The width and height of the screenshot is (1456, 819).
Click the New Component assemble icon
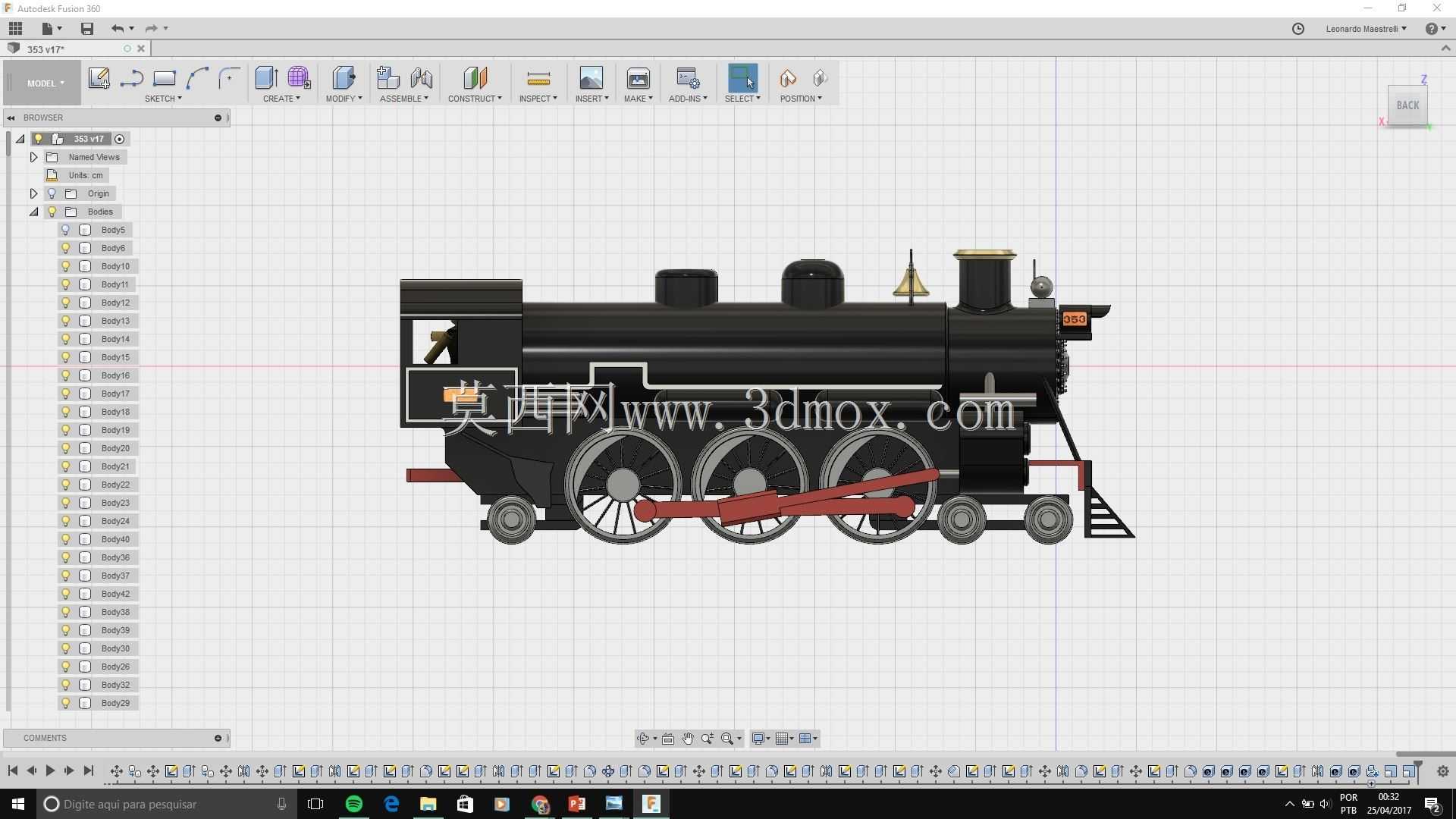click(388, 78)
